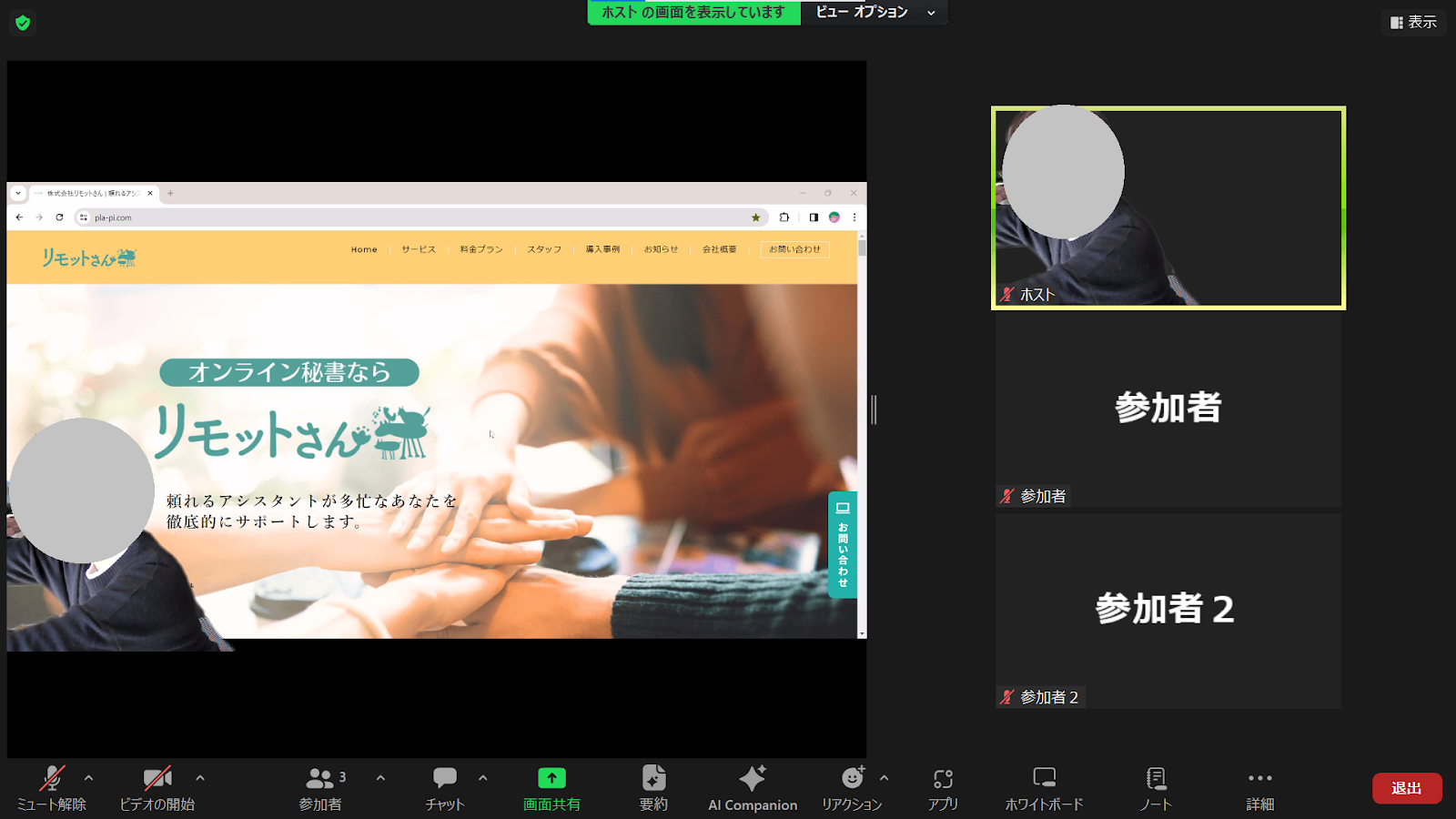Toggle the browser side panel icon
The width and height of the screenshot is (1456, 819).
814,217
